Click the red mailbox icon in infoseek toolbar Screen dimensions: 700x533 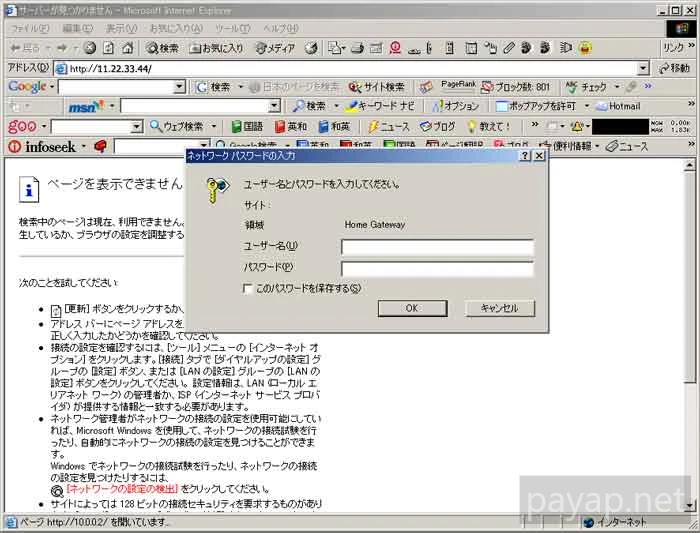pos(100,146)
